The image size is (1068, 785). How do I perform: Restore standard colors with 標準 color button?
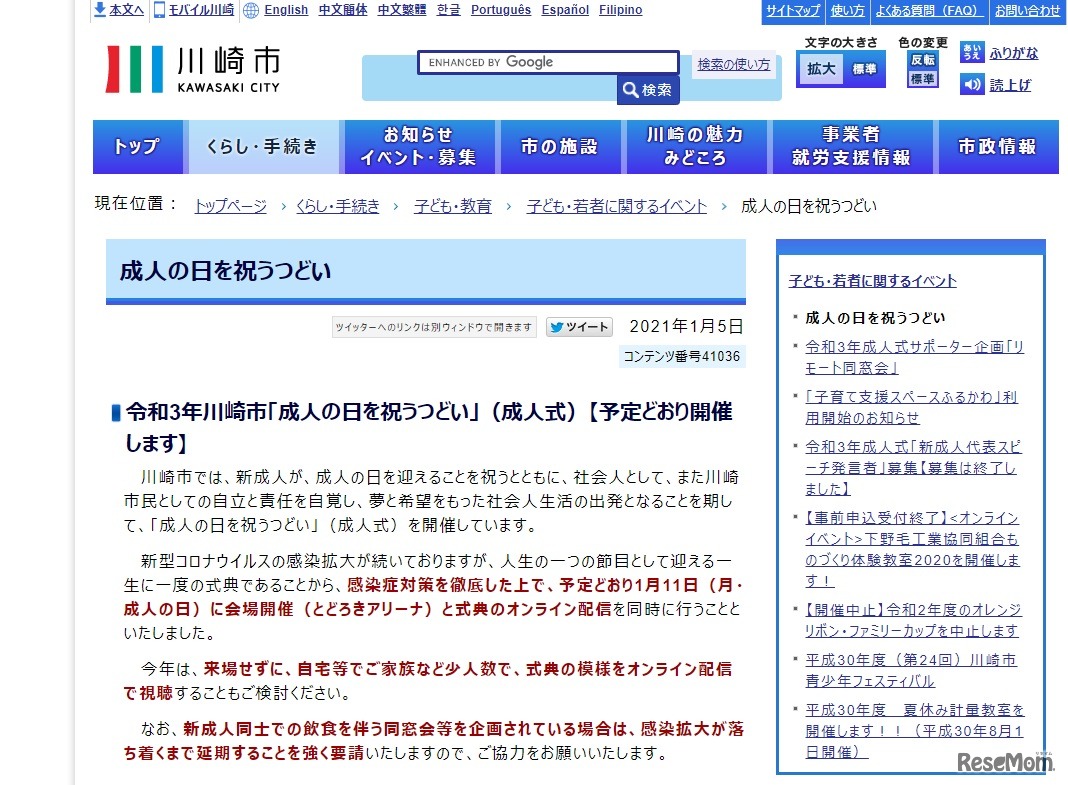(922, 79)
